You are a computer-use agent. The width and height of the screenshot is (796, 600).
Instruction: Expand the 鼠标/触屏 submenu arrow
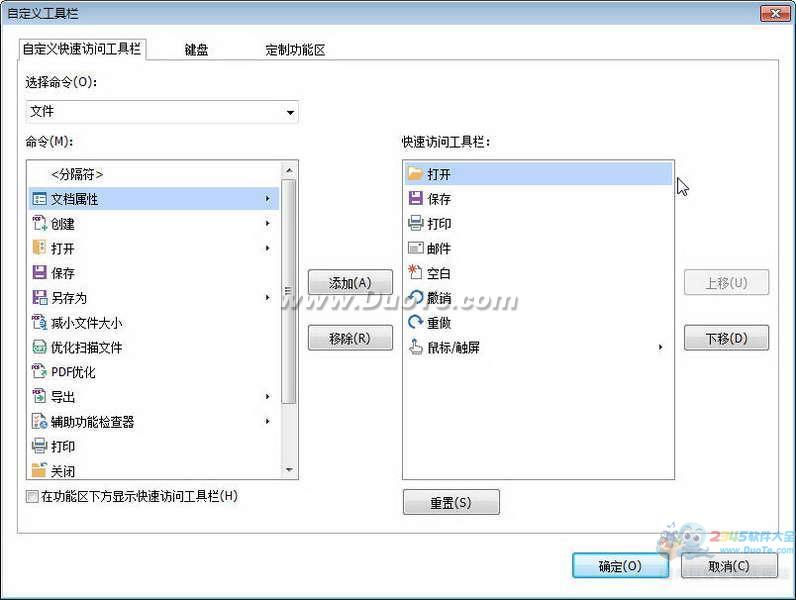click(660, 347)
